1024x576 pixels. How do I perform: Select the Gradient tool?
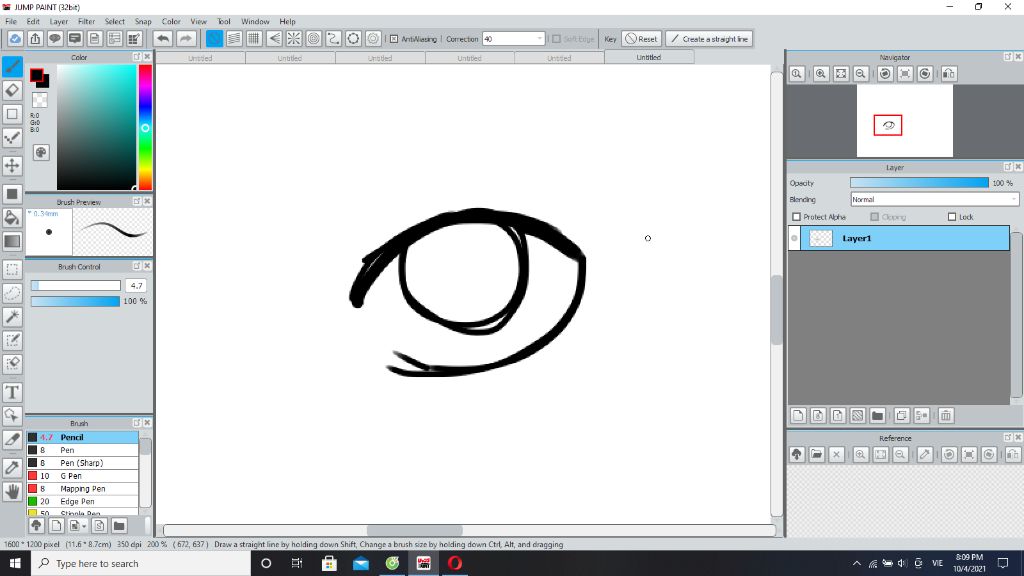coord(12,241)
